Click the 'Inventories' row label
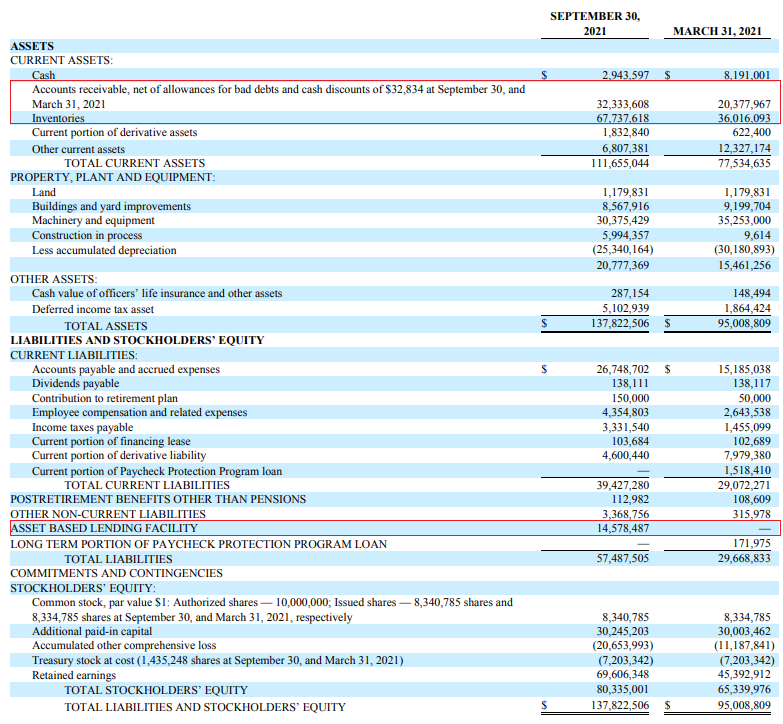Image resolution: width=783 pixels, height=724 pixels. 58,118
